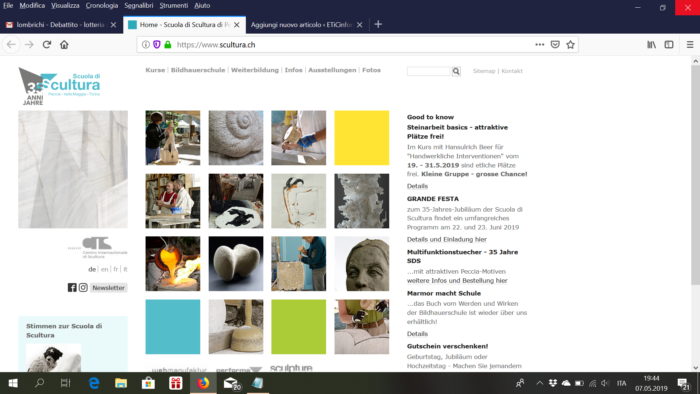Open Details und Einladung hier link

pos(446,240)
